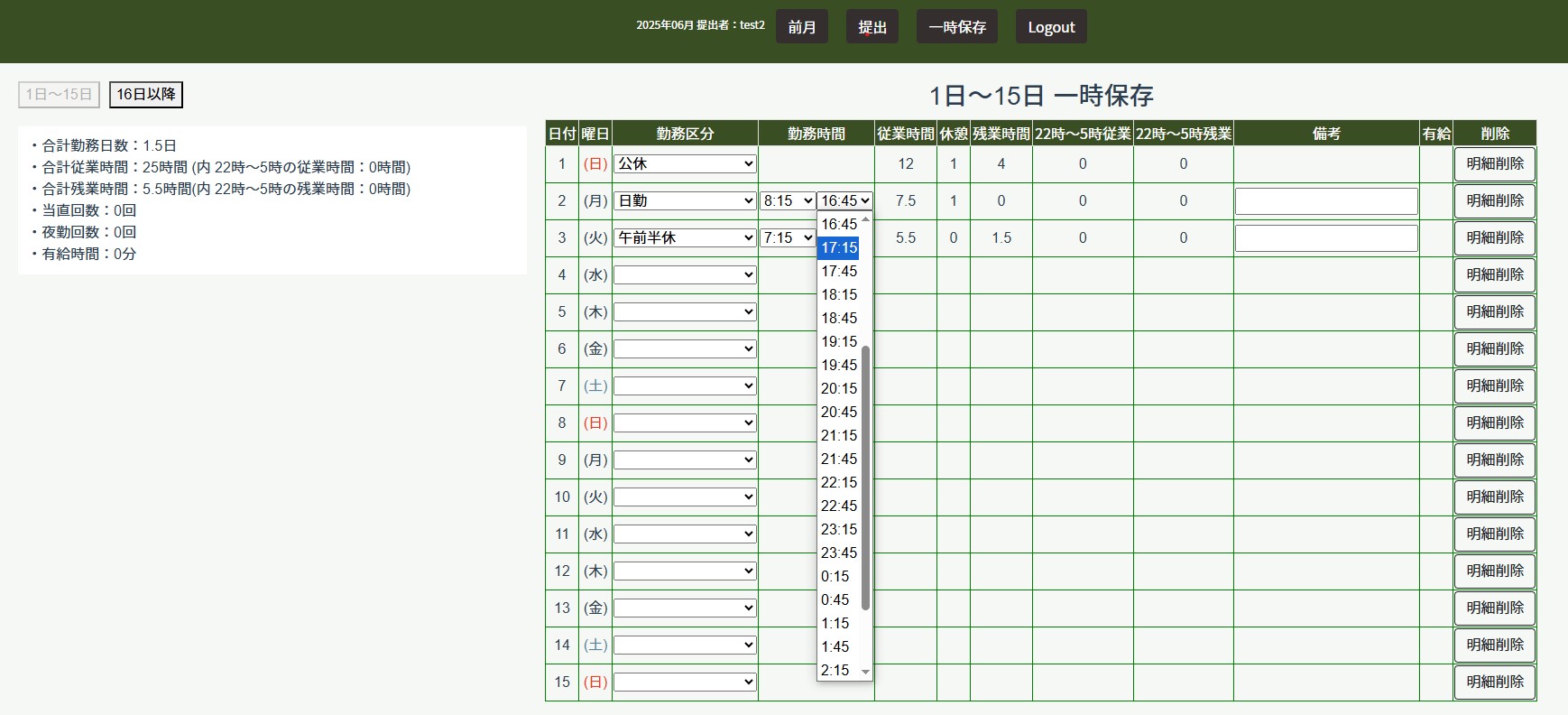1568x715 pixels.
Task: Select the 1日〜15日 tab
Action: (59, 94)
